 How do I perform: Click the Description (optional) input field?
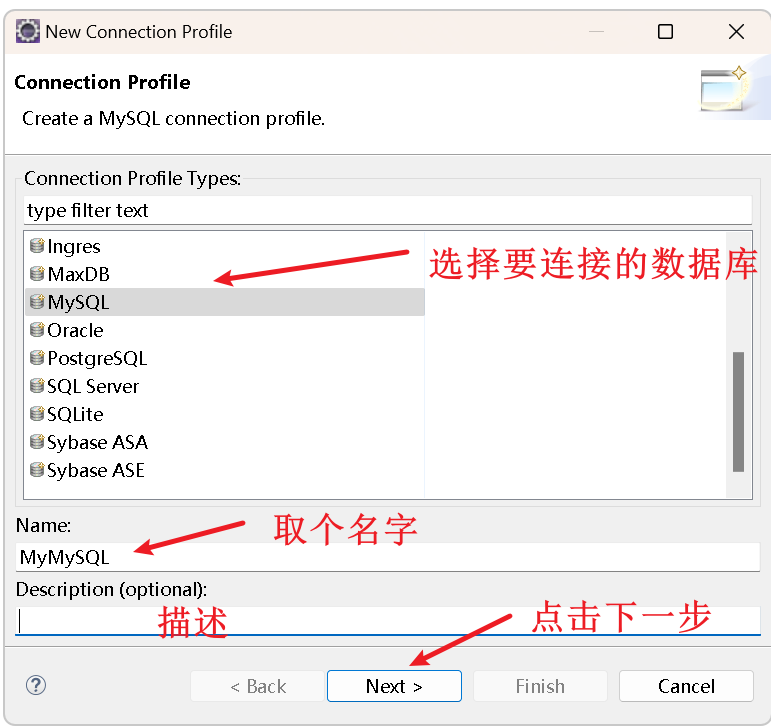point(388,620)
